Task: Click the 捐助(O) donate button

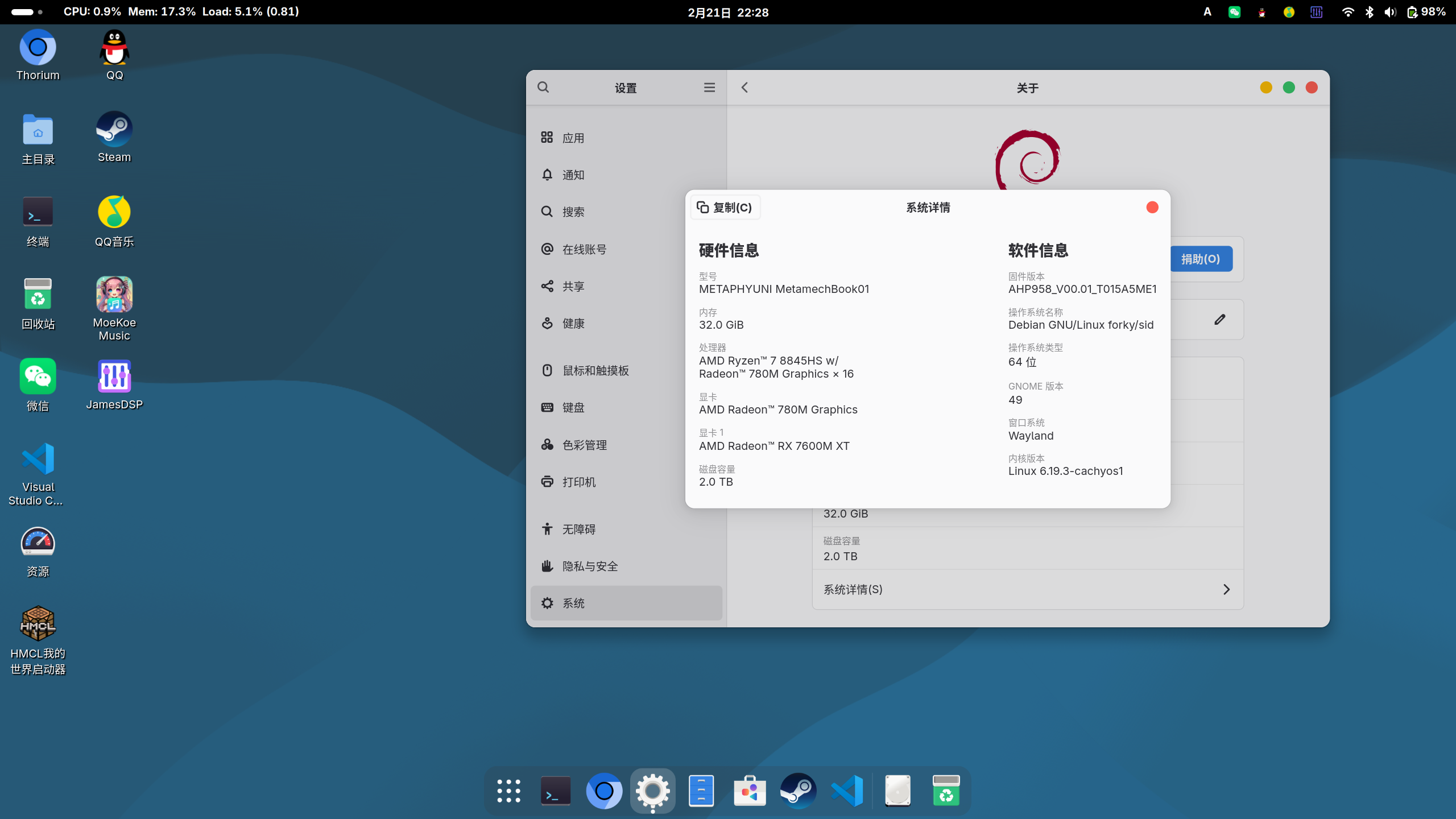Action: 1201,259
